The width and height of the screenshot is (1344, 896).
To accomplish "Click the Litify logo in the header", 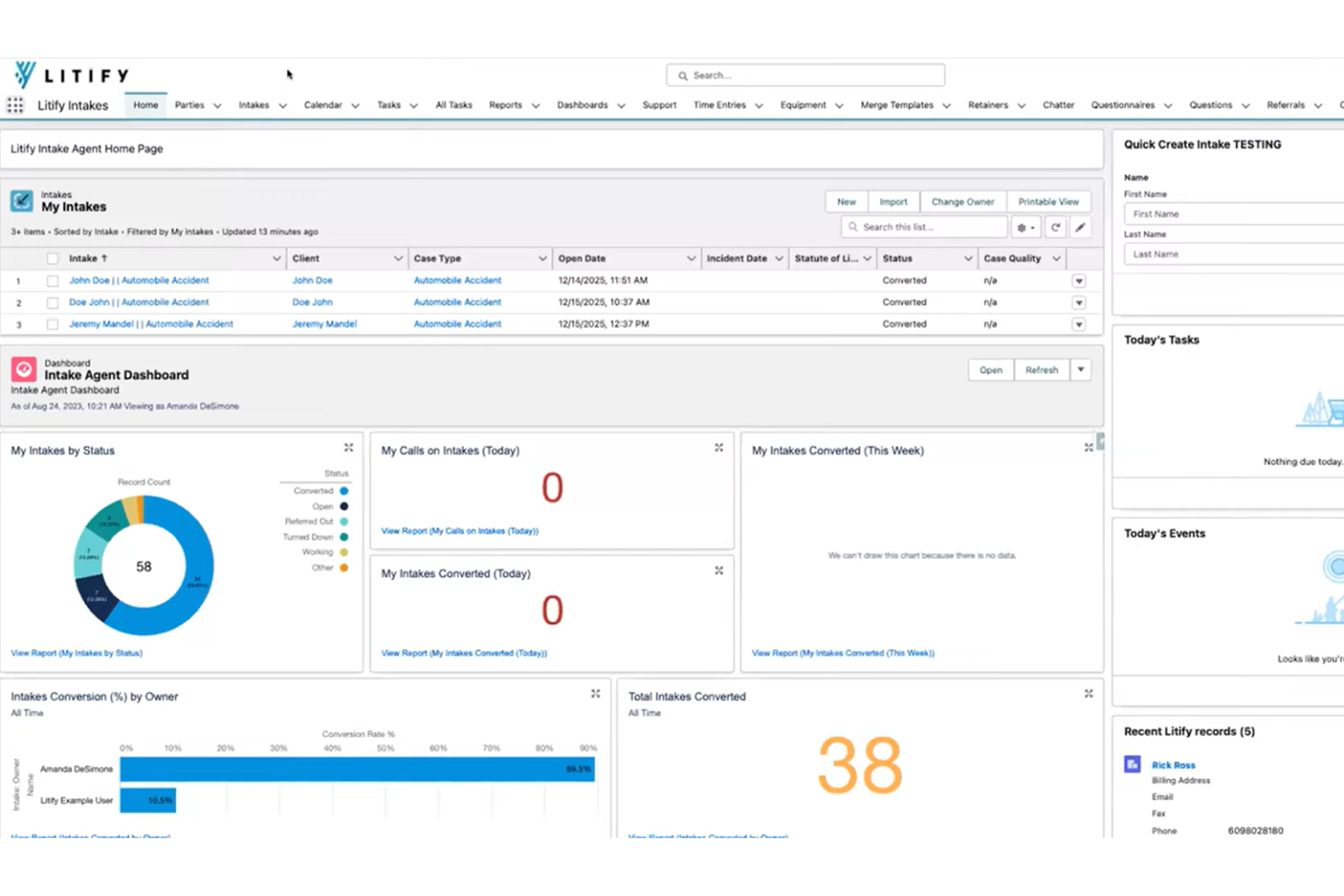I will pos(69,74).
